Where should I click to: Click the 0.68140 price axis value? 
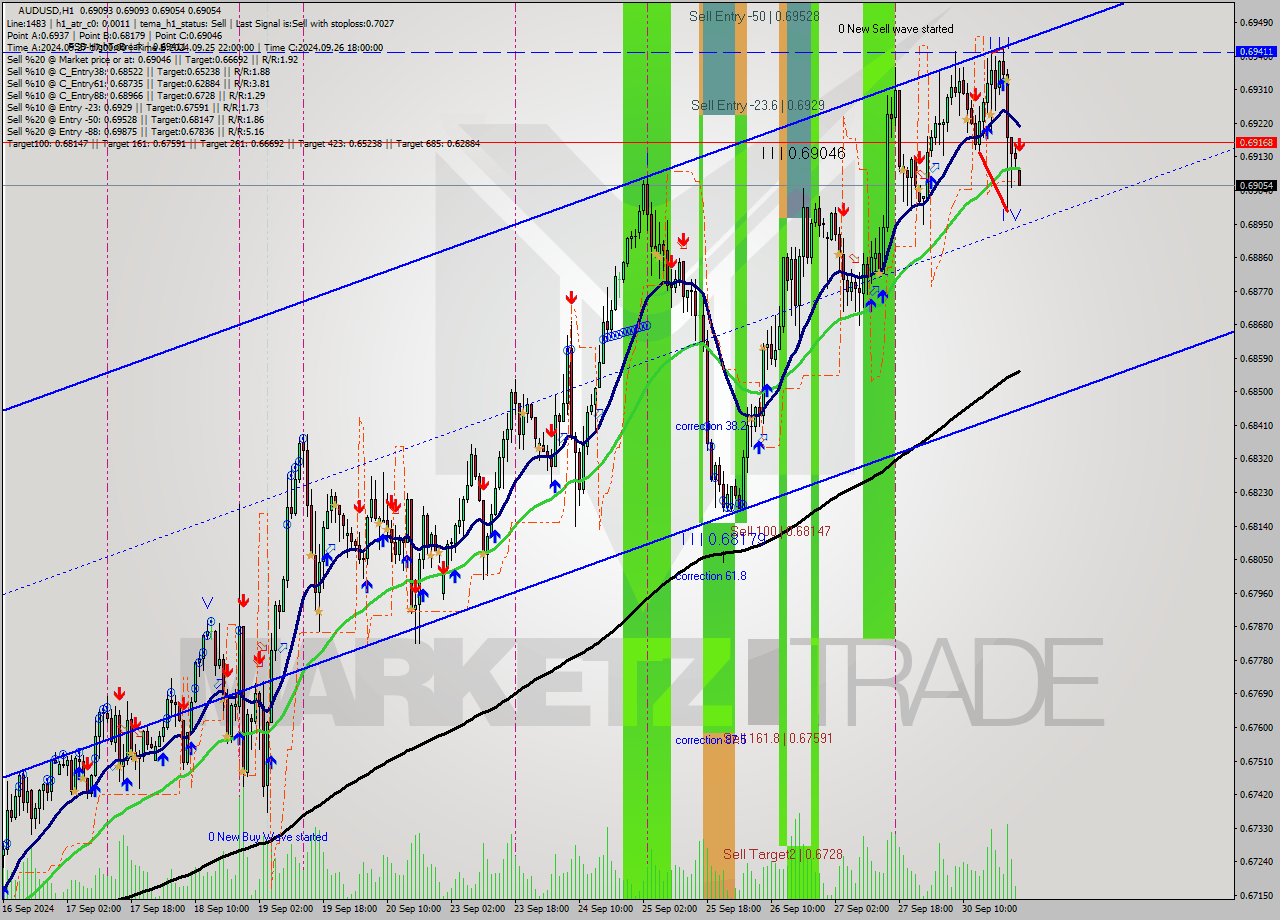click(x=1257, y=525)
